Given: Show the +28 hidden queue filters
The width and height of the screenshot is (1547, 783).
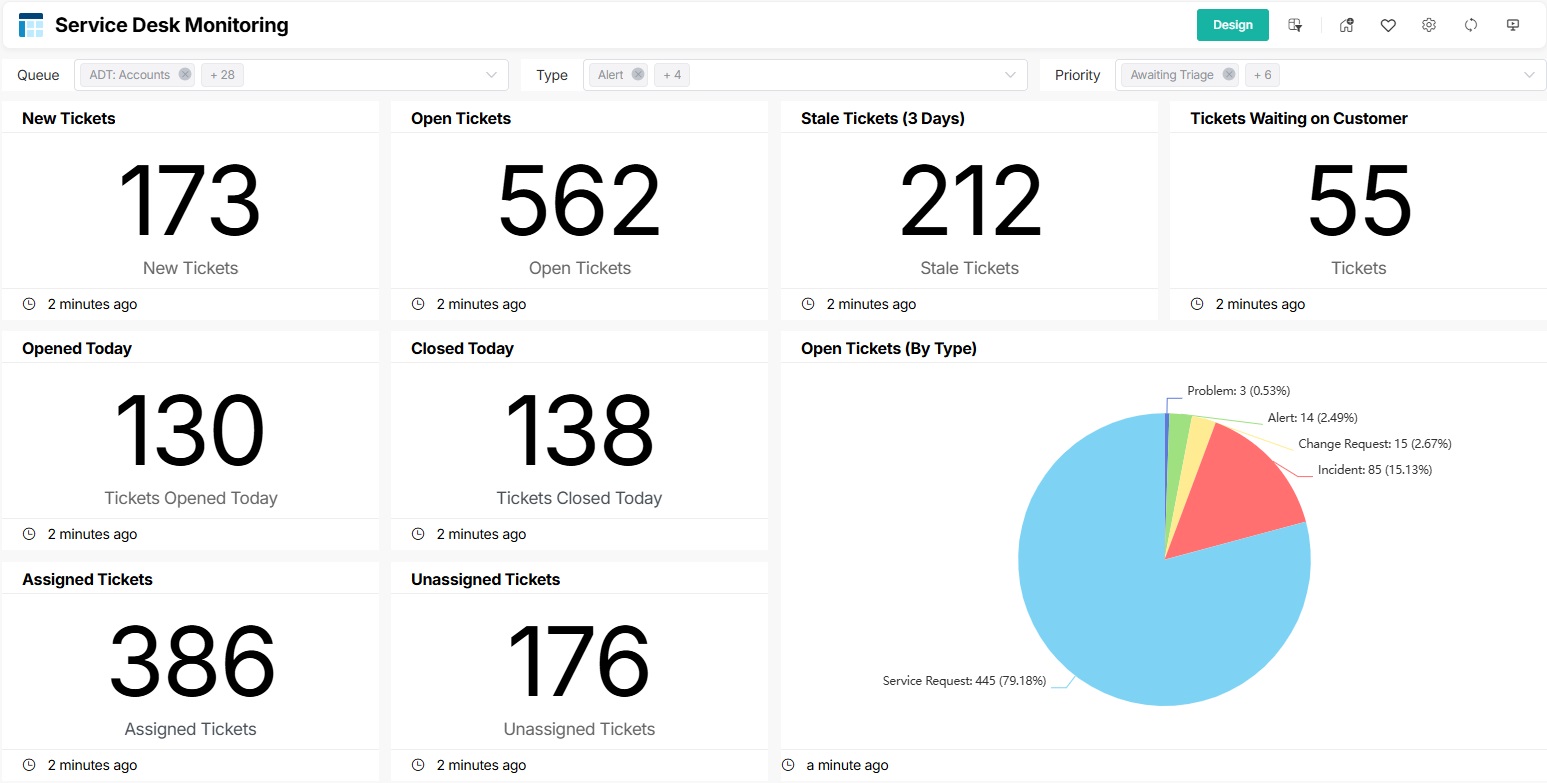Looking at the screenshot, I should 222,74.
